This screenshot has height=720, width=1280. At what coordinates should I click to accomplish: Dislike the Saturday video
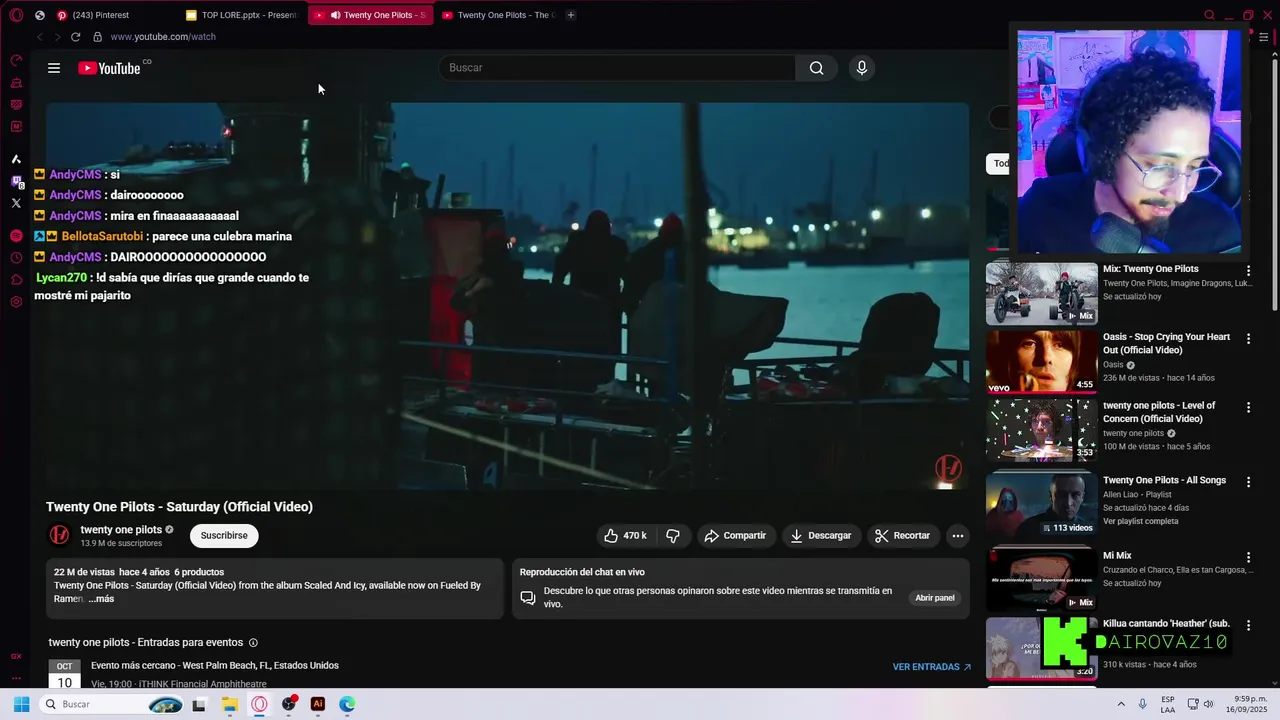point(673,536)
